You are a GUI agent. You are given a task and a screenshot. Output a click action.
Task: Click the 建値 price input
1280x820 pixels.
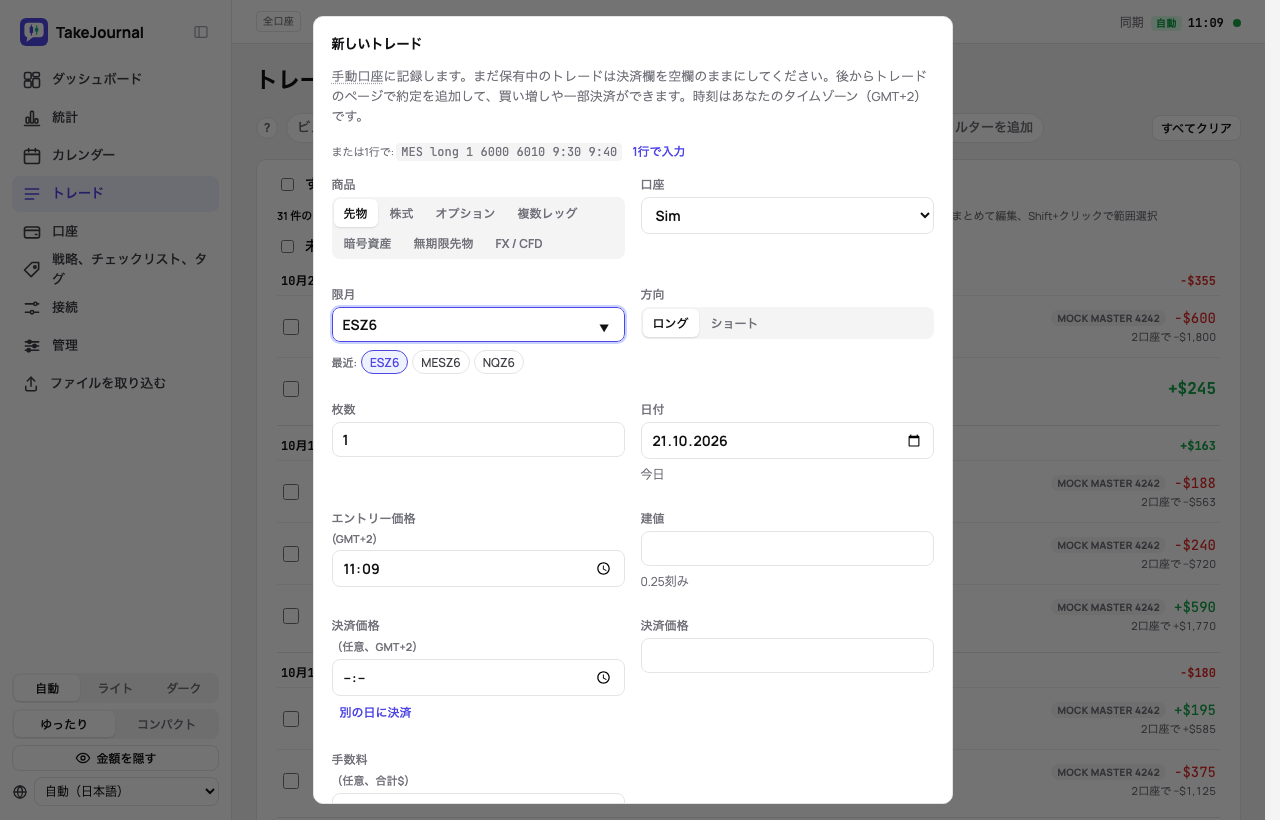click(787, 549)
